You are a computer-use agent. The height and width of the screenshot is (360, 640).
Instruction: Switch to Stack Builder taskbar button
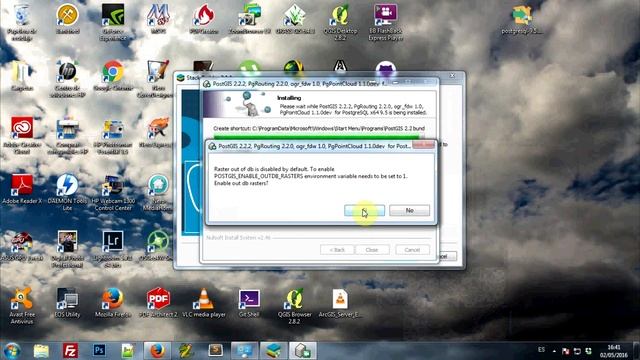(273, 351)
